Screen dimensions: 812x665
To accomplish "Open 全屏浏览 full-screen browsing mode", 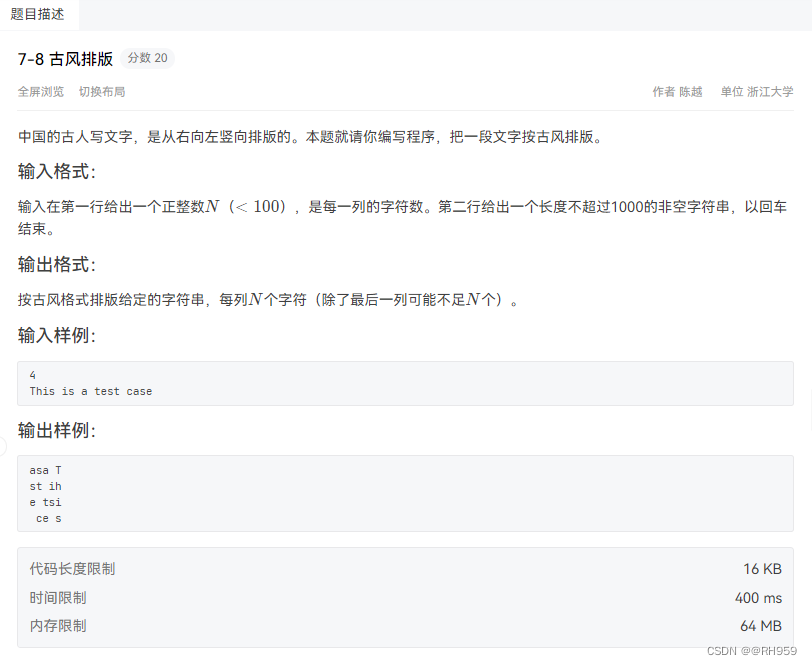I will 40,91.
